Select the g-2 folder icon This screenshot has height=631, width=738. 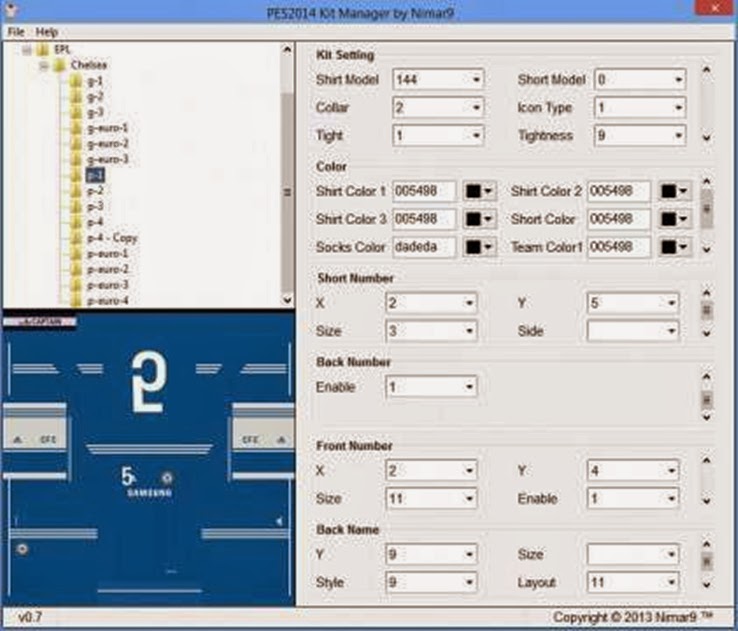coord(76,97)
